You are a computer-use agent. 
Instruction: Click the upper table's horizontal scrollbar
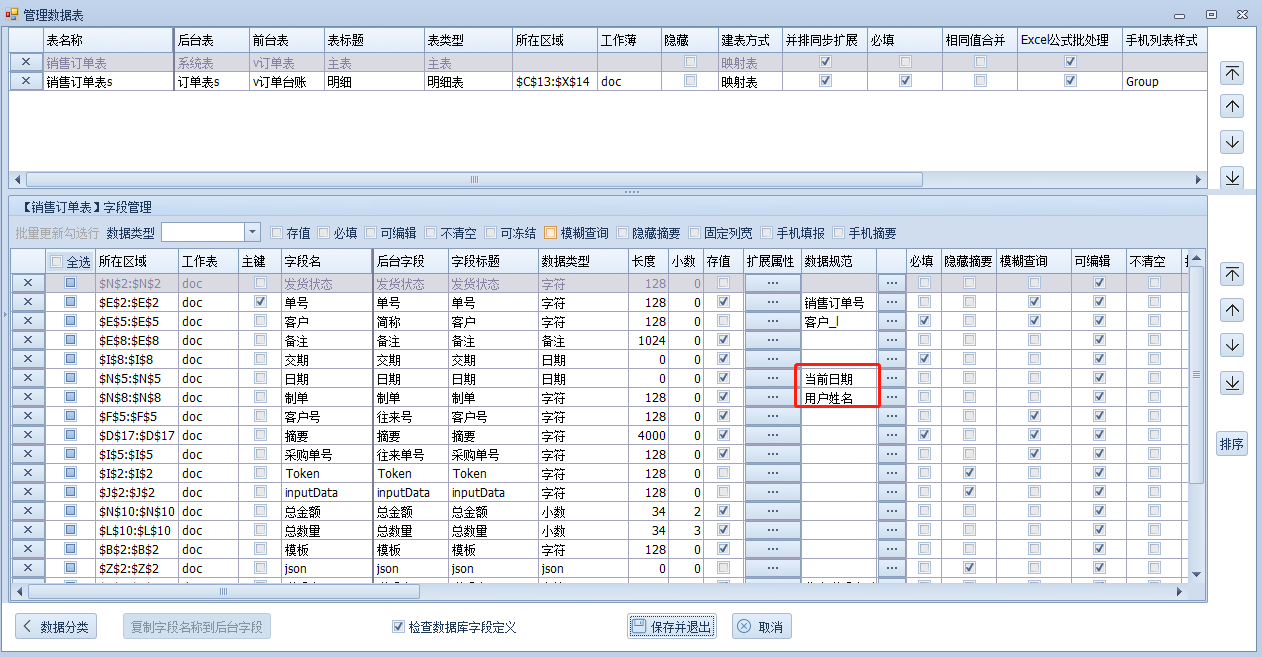coord(474,180)
